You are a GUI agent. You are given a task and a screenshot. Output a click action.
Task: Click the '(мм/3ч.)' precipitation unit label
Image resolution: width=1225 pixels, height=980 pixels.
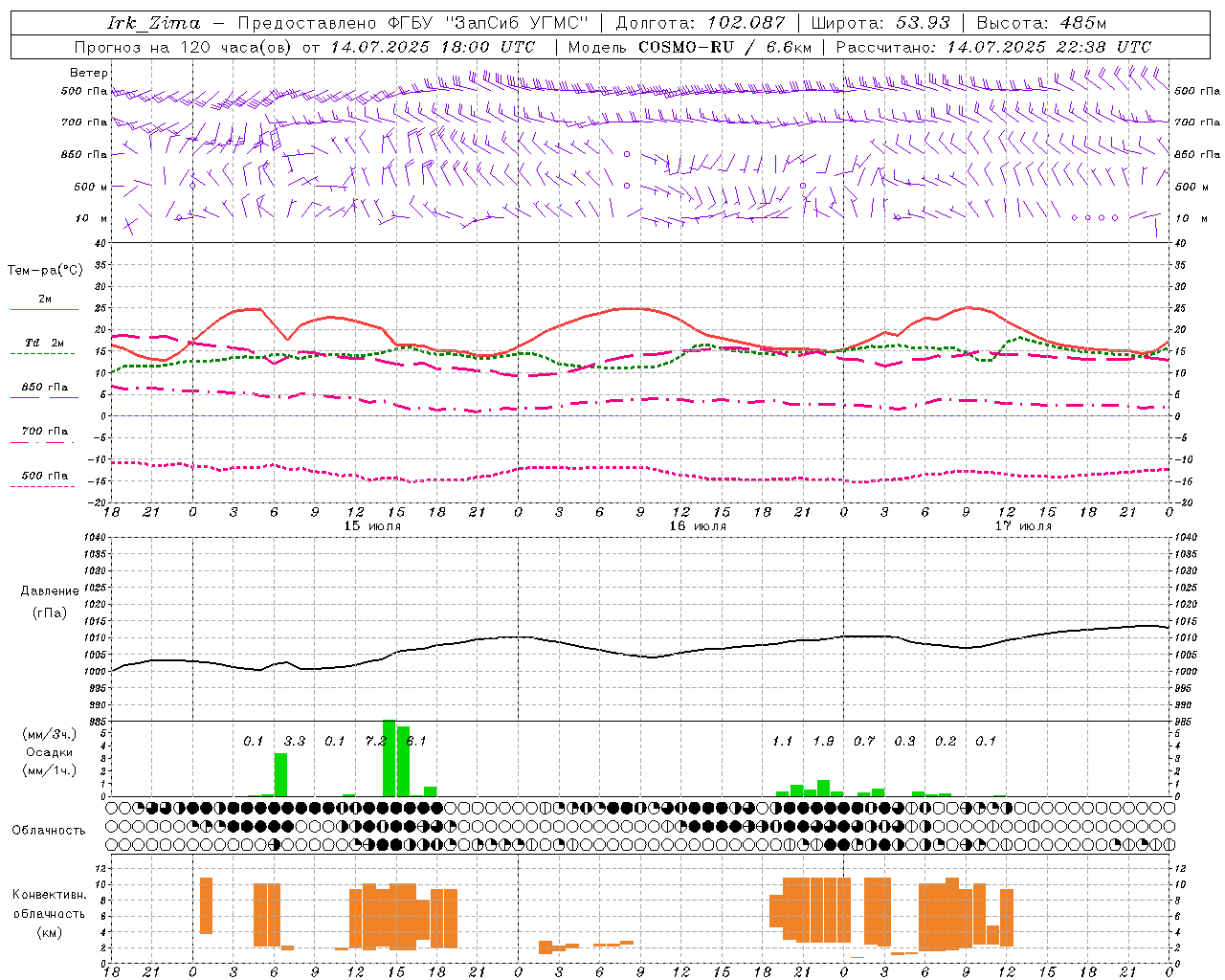[x=49, y=735]
